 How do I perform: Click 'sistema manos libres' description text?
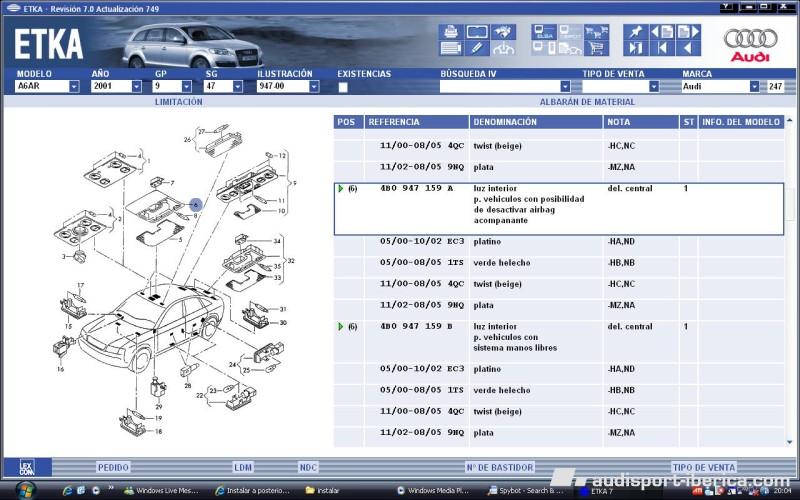(x=515, y=348)
